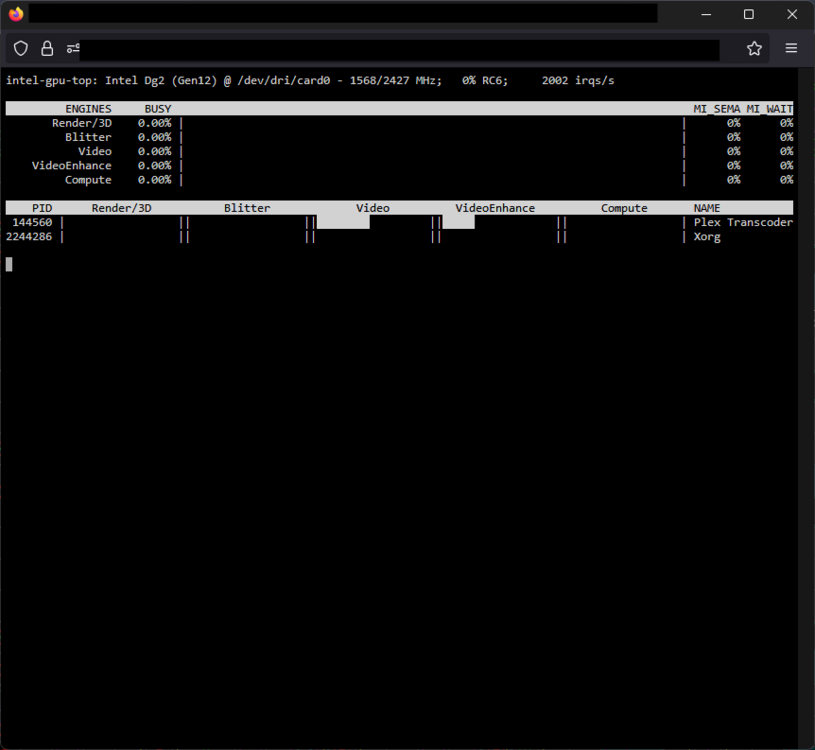This screenshot has width=815, height=750.
Task: Click PID 144560 in the process list
Action: (32, 222)
